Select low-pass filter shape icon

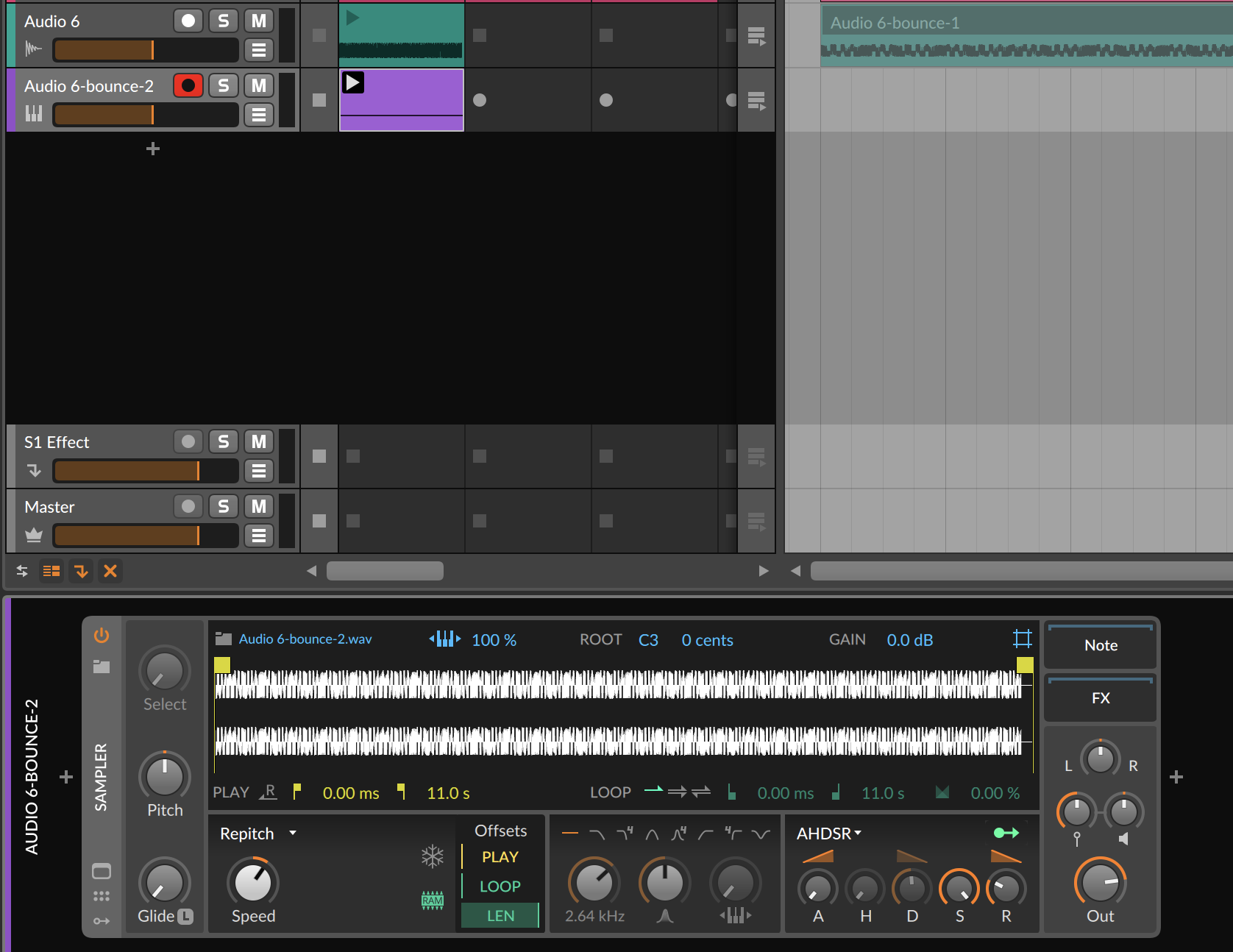pyautogui.click(x=597, y=834)
